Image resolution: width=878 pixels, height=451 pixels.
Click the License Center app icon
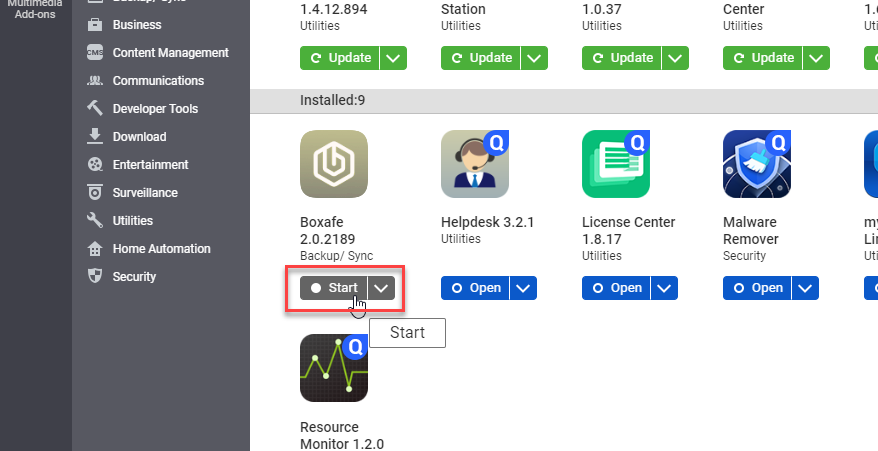click(x=616, y=164)
